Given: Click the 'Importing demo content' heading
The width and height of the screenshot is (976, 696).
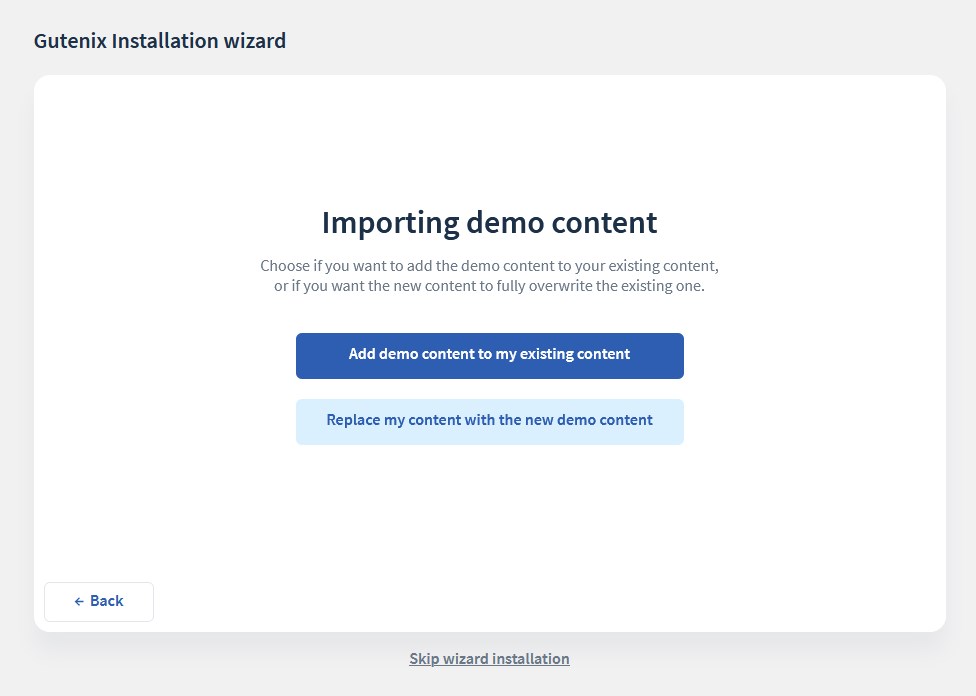Looking at the screenshot, I should point(489,222).
